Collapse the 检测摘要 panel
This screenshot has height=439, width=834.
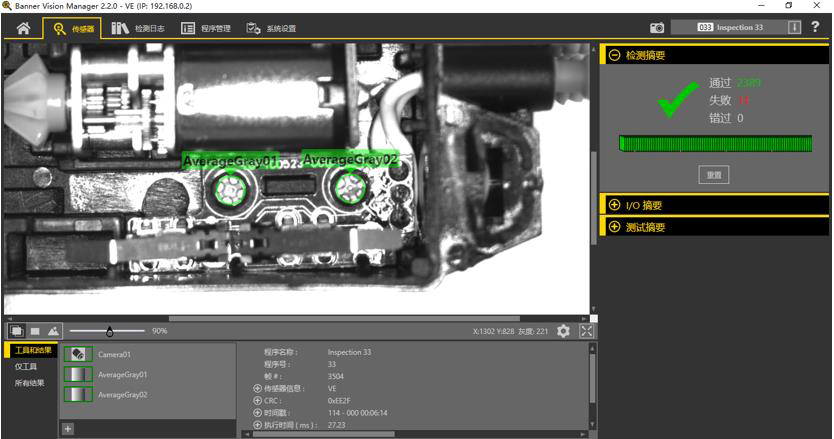614,56
